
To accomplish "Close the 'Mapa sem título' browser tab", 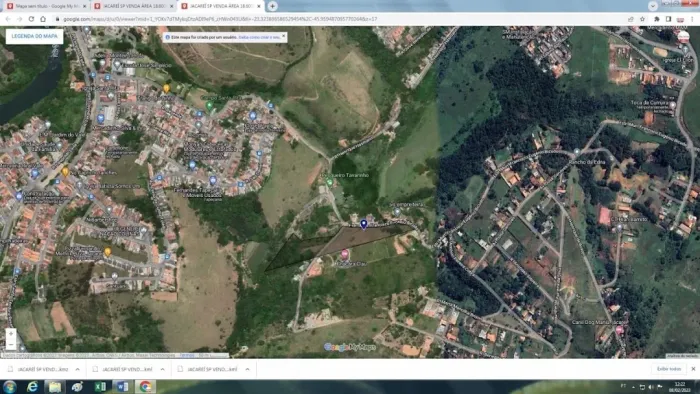I will coord(84,6).
